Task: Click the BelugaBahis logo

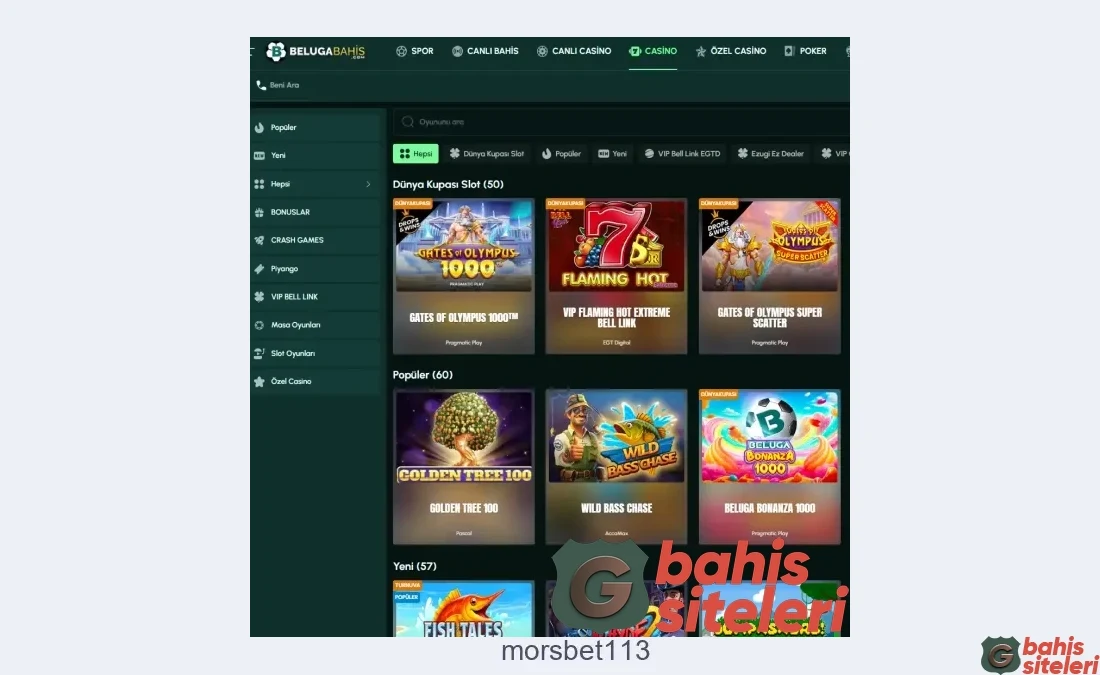Action: click(x=315, y=51)
